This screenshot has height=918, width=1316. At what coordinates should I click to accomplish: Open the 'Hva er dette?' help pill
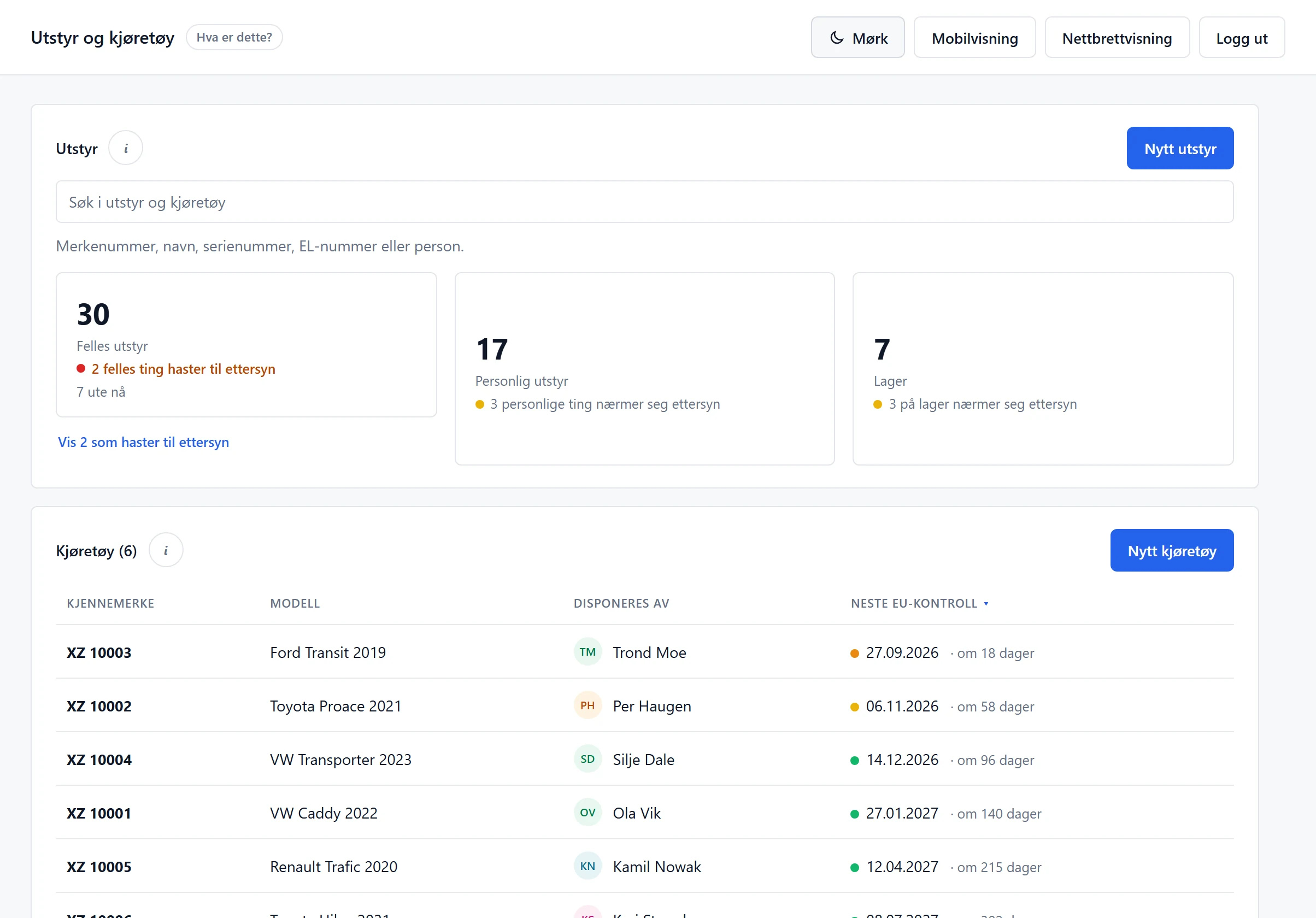pos(234,37)
